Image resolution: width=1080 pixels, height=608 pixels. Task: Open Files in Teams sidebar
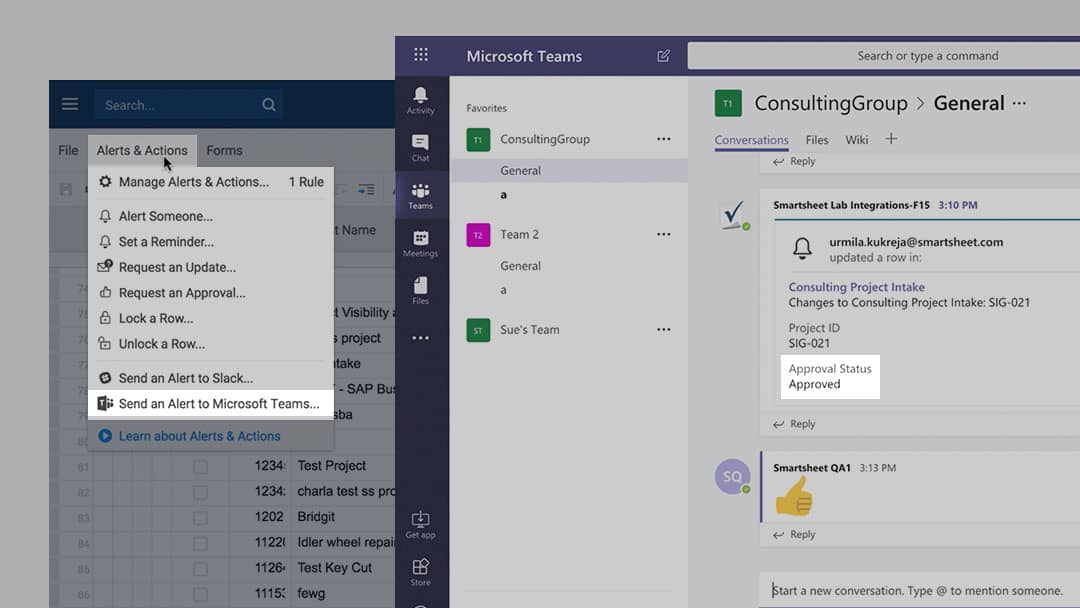pyautogui.click(x=420, y=291)
